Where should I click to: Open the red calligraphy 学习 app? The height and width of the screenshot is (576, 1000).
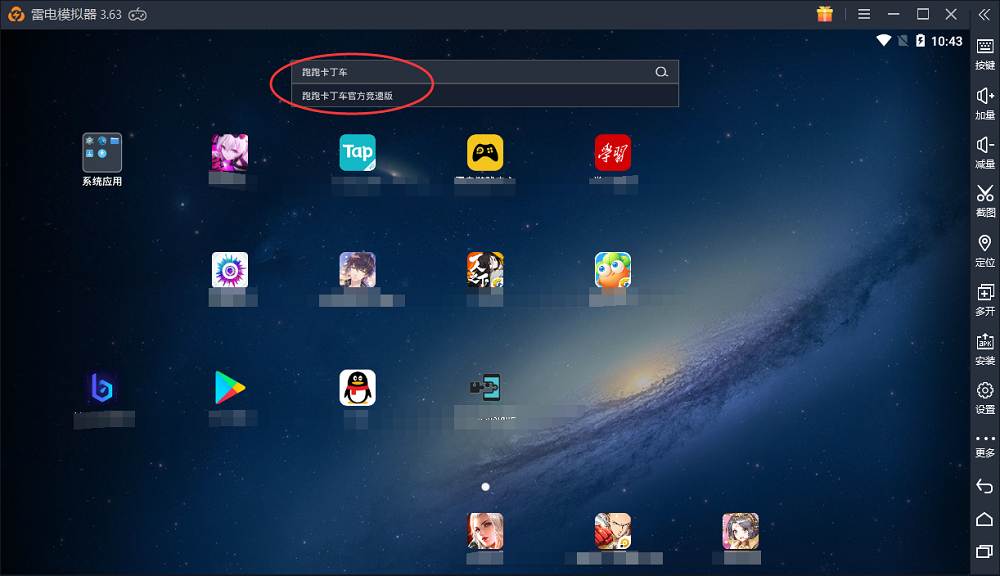(613, 152)
